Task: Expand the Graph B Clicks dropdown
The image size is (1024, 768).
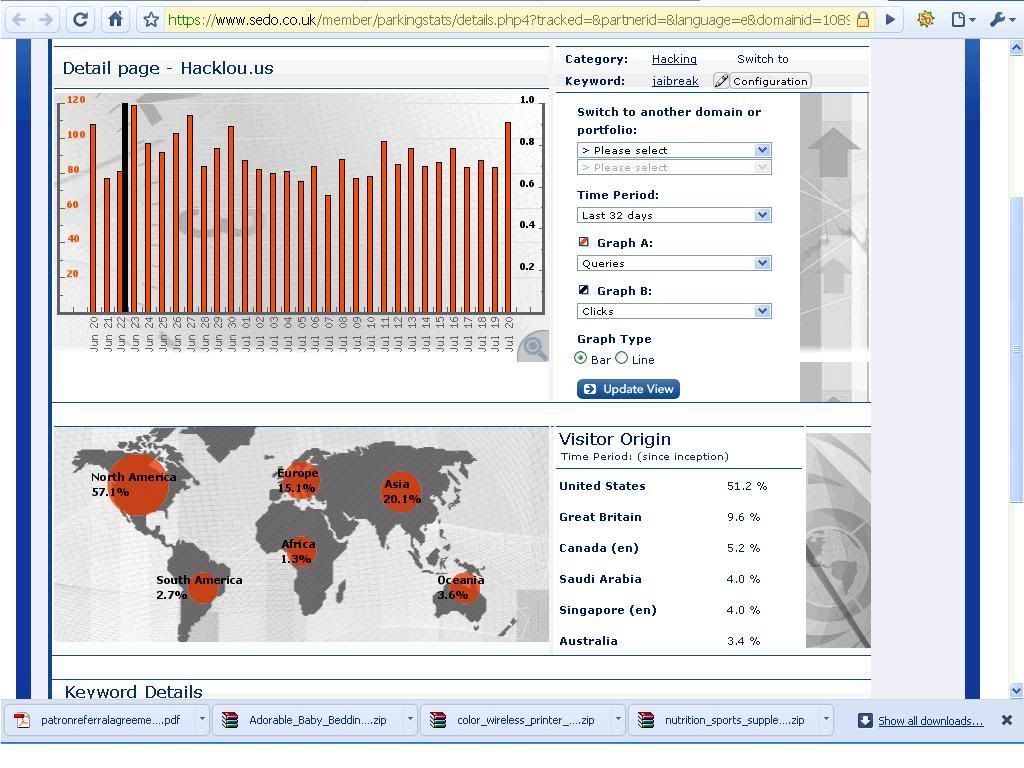Action: tap(674, 311)
